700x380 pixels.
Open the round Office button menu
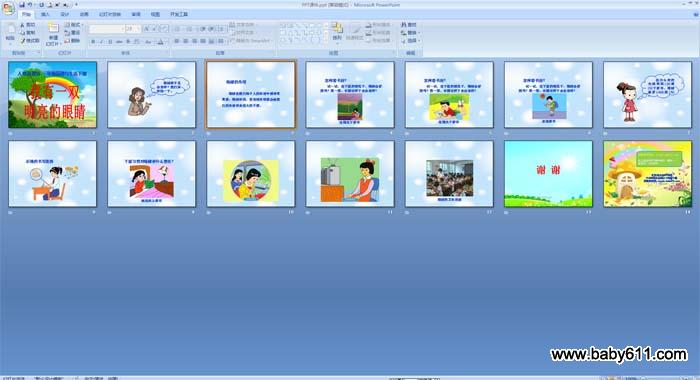coord(8,8)
